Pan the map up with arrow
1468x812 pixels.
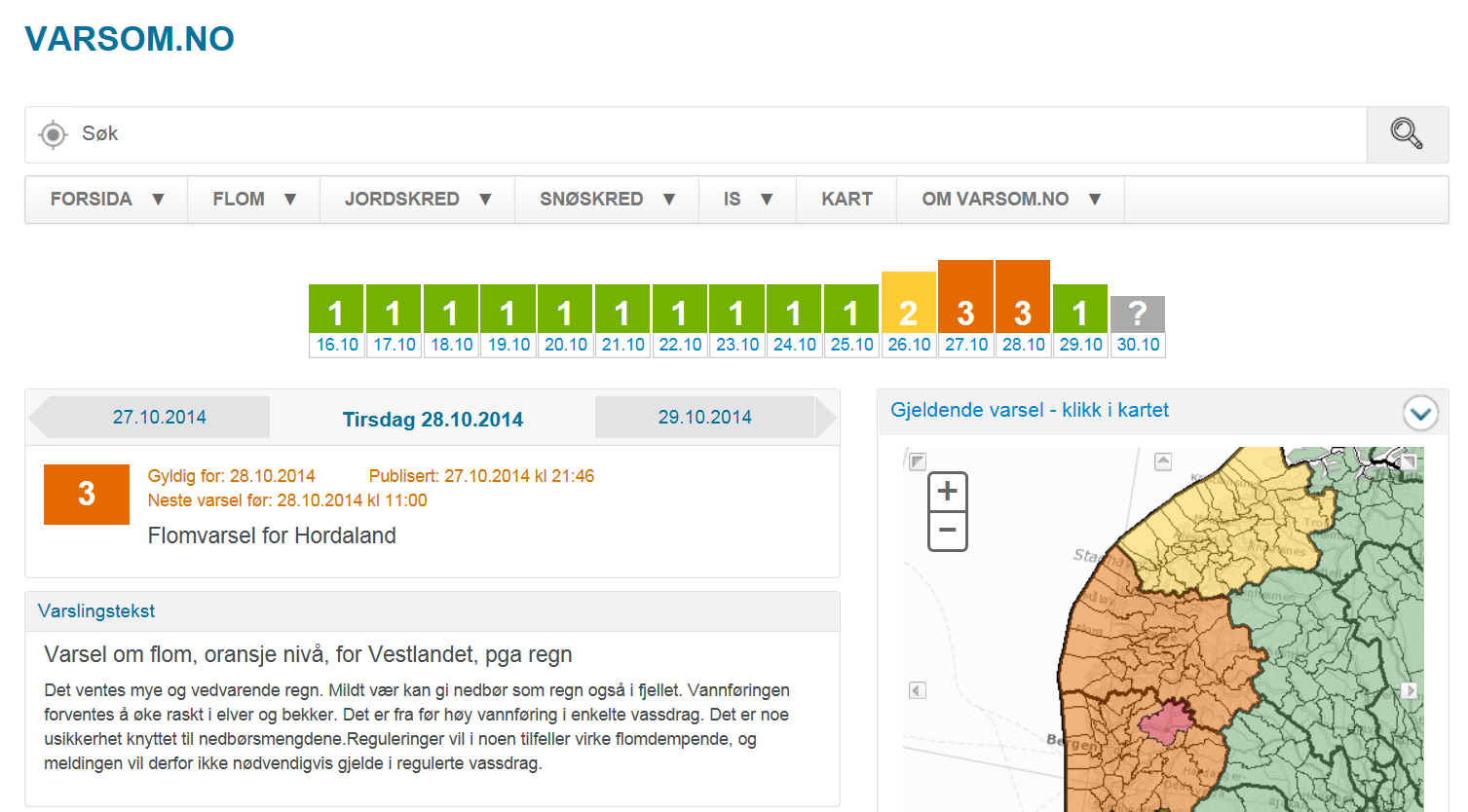1163,461
